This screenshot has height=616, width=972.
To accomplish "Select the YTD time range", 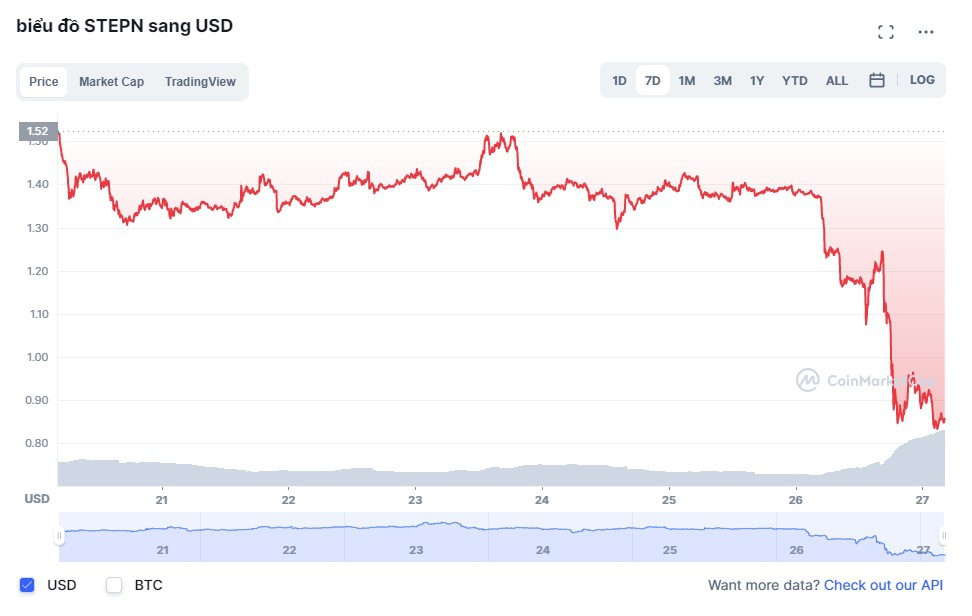I will pyautogui.click(x=795, y=81).
